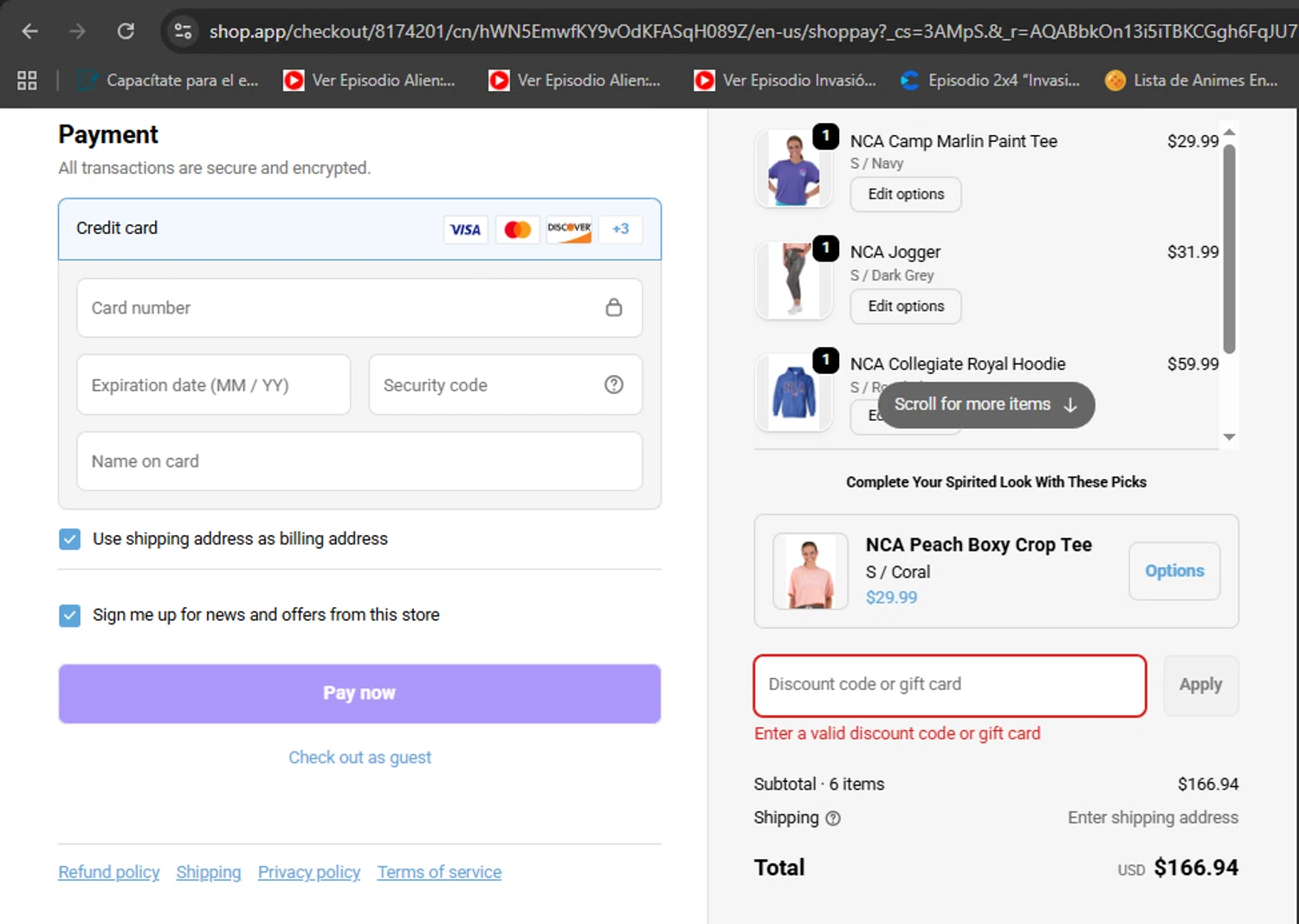
Task: Focus the Expiration date field
Action: [x=214, y=384]
